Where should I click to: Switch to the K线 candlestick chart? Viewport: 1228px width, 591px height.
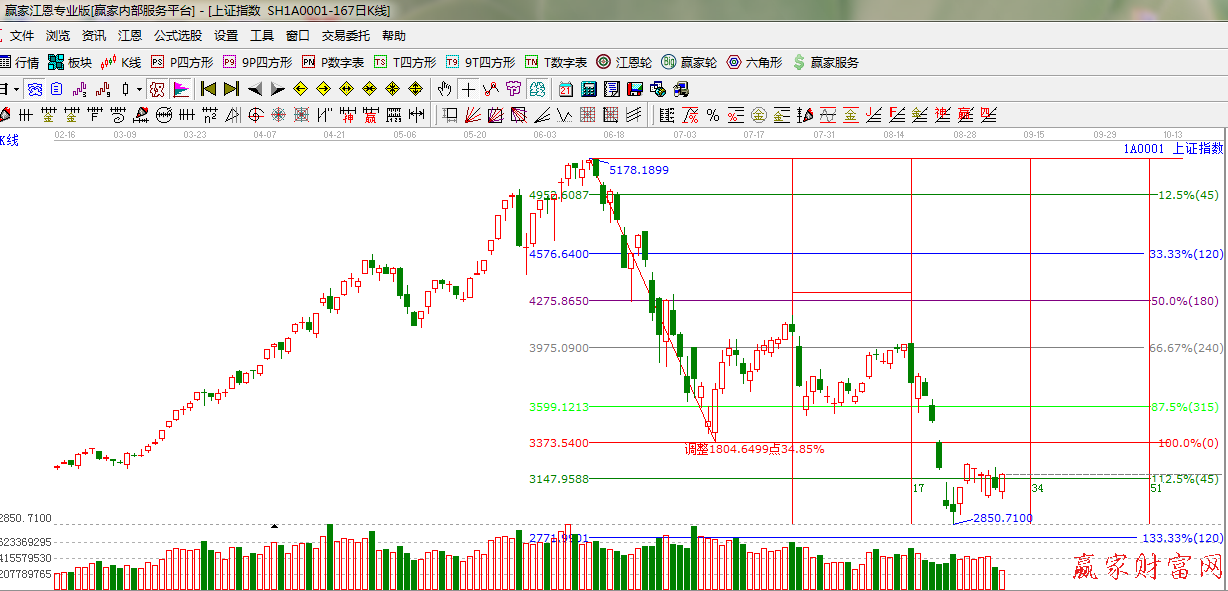[x=121, y=62]
